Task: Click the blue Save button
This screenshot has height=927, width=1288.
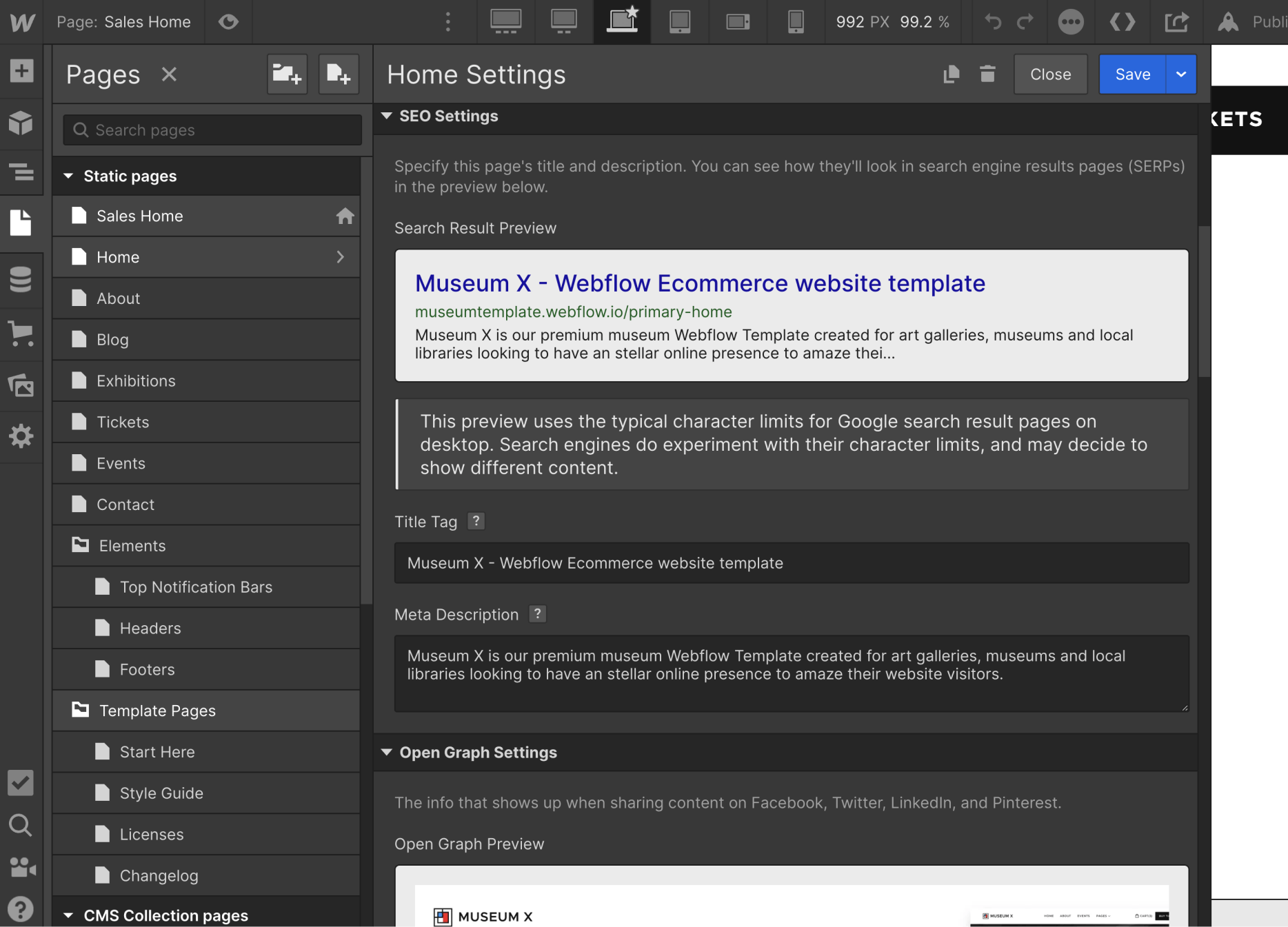Action: 1132,74
